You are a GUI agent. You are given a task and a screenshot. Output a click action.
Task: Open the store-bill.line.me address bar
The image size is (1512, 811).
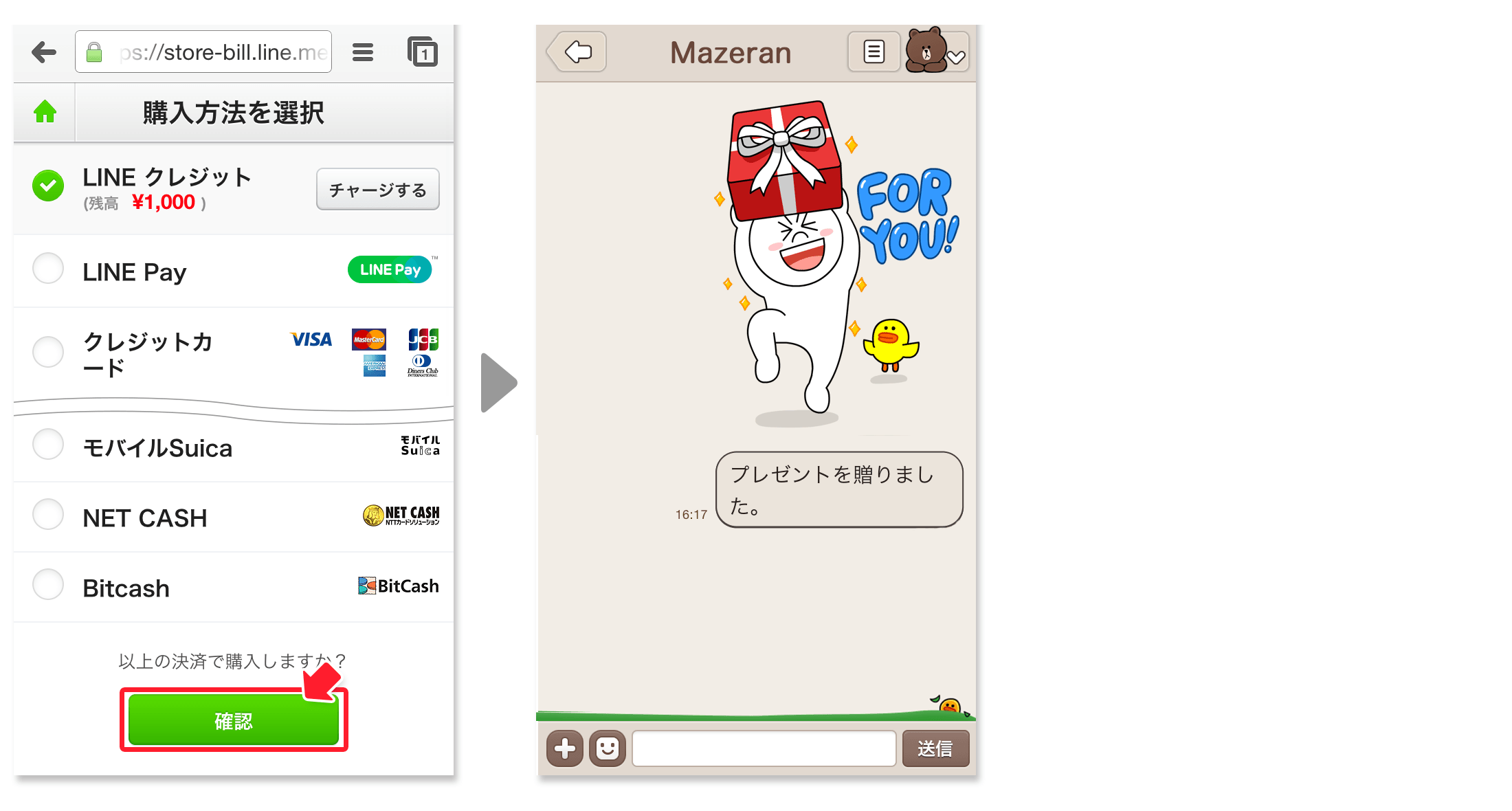[x=203, y=52]
